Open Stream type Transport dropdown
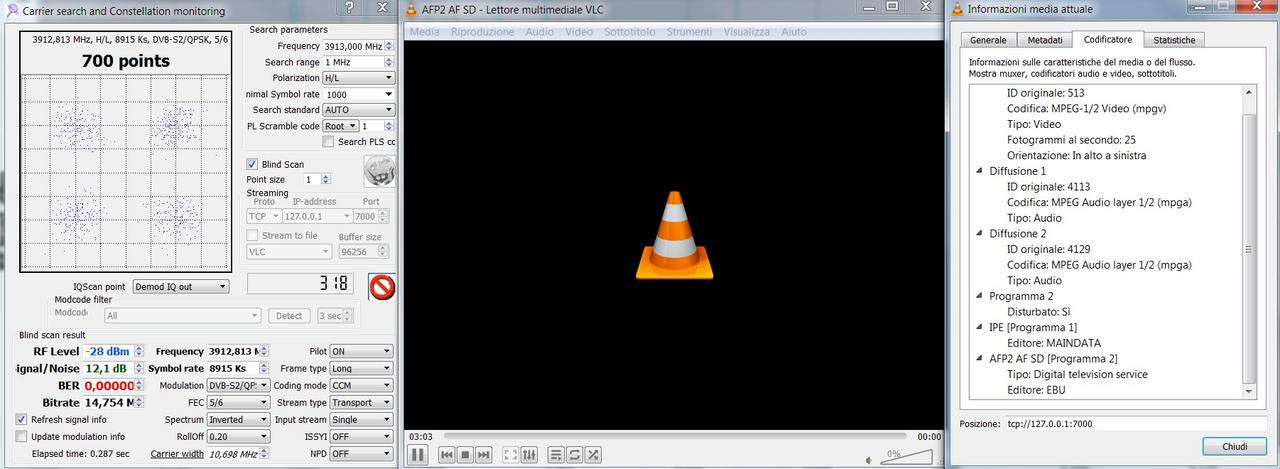Viewport: 1280px width, 469px height. coord(361,402)
